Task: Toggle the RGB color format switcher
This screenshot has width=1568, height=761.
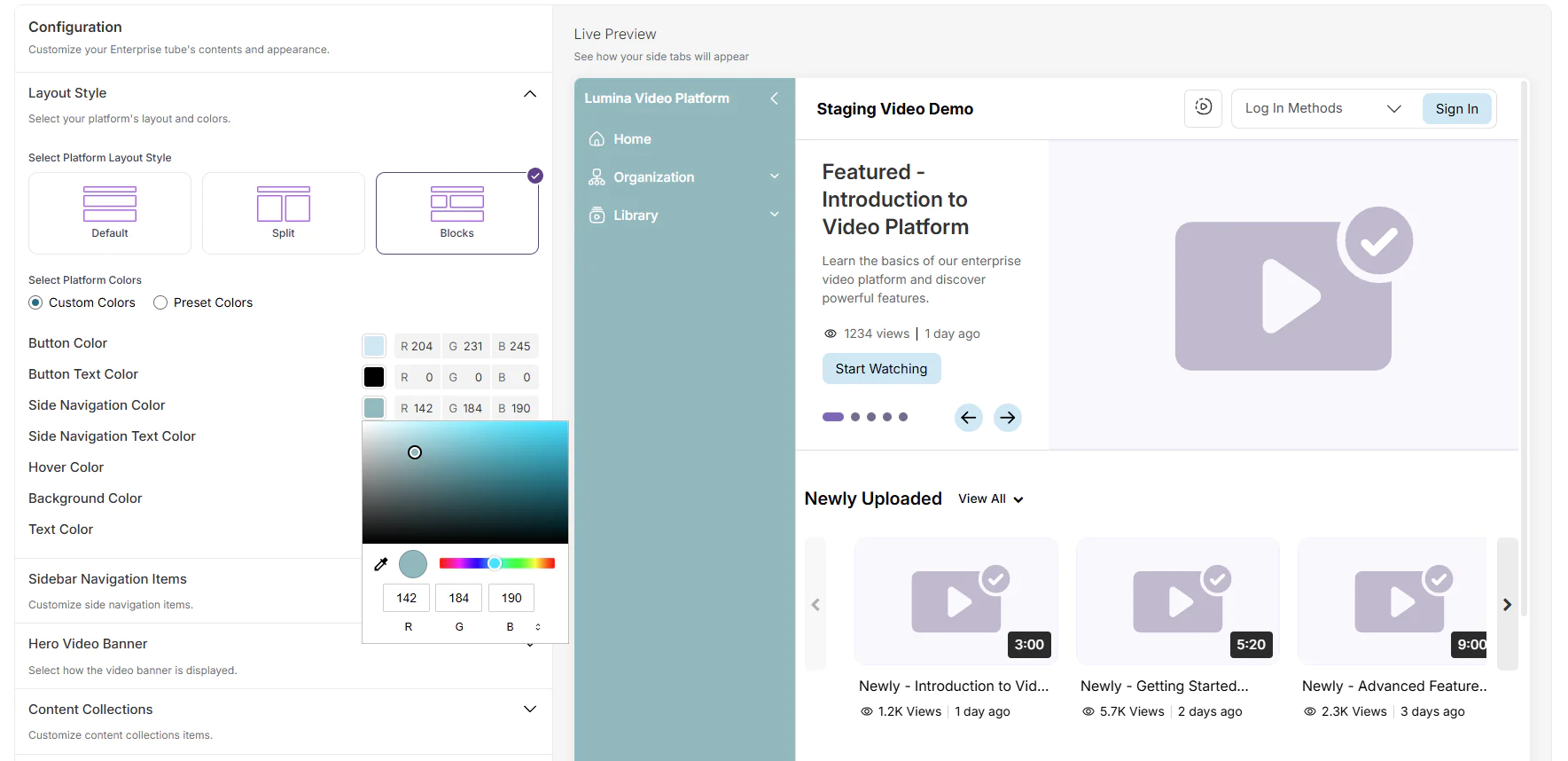Action: (538, 627)
